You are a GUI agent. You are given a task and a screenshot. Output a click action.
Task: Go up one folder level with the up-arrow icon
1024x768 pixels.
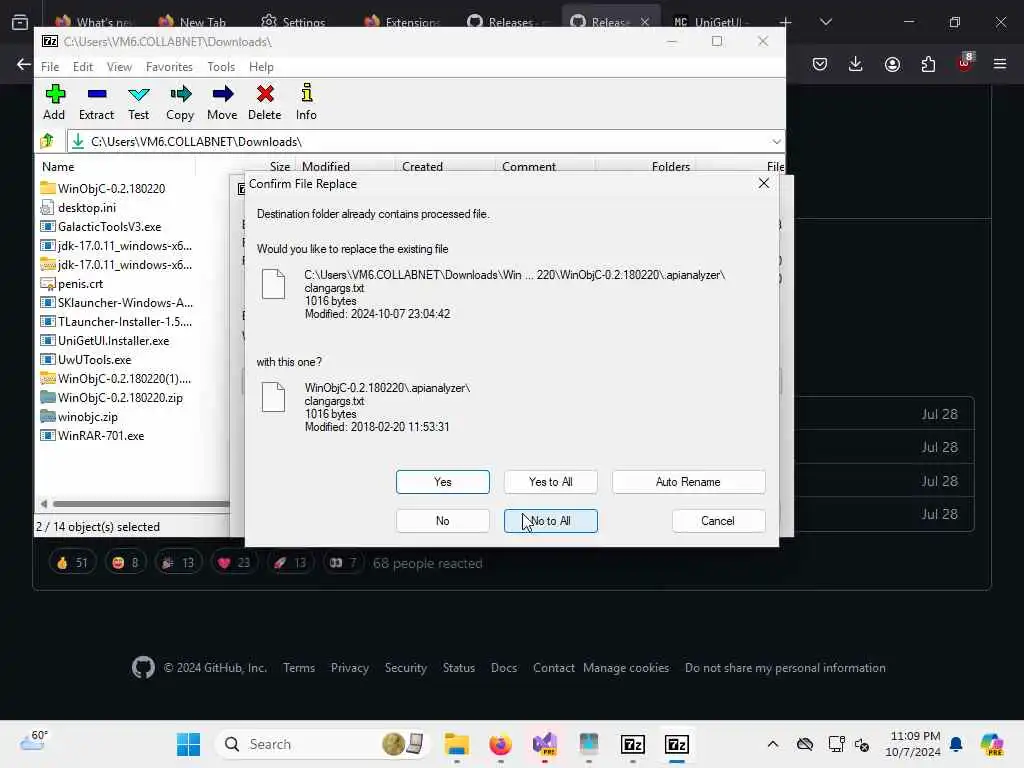(47, 141)
